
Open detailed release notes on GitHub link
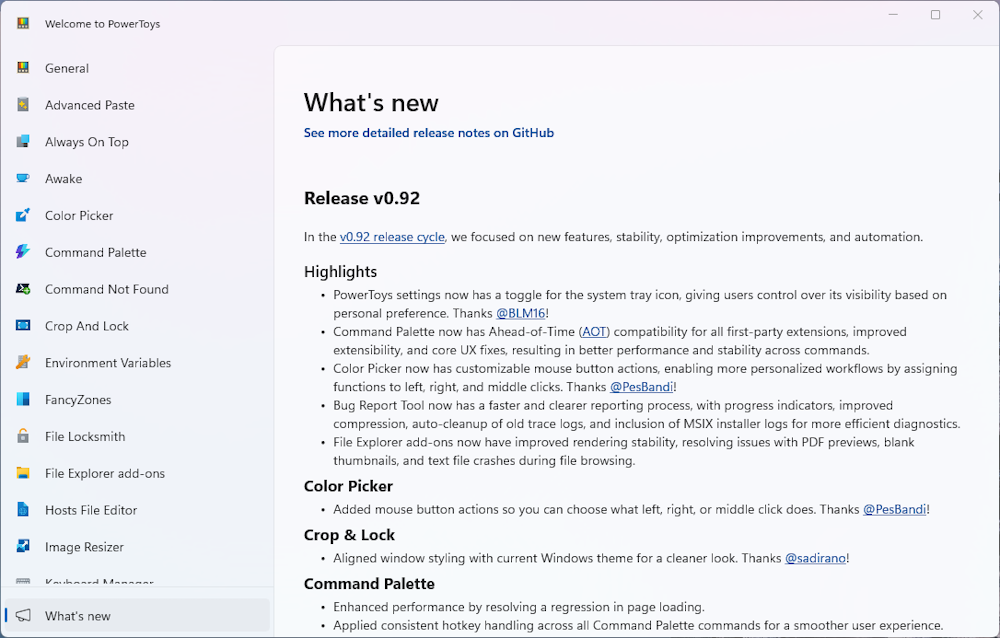click(x=429, y=133)
